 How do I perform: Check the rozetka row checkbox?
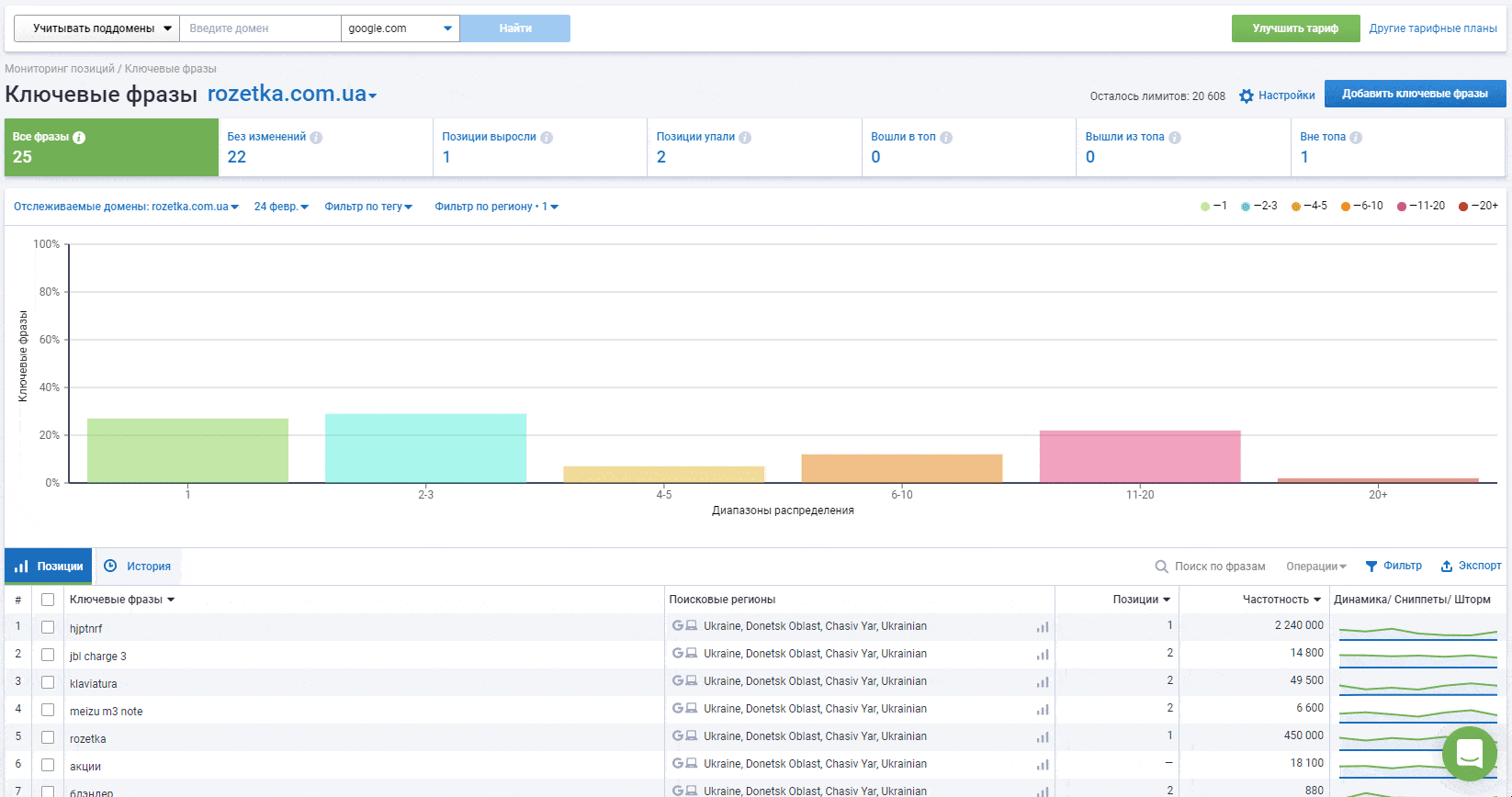tap(48, 737)
